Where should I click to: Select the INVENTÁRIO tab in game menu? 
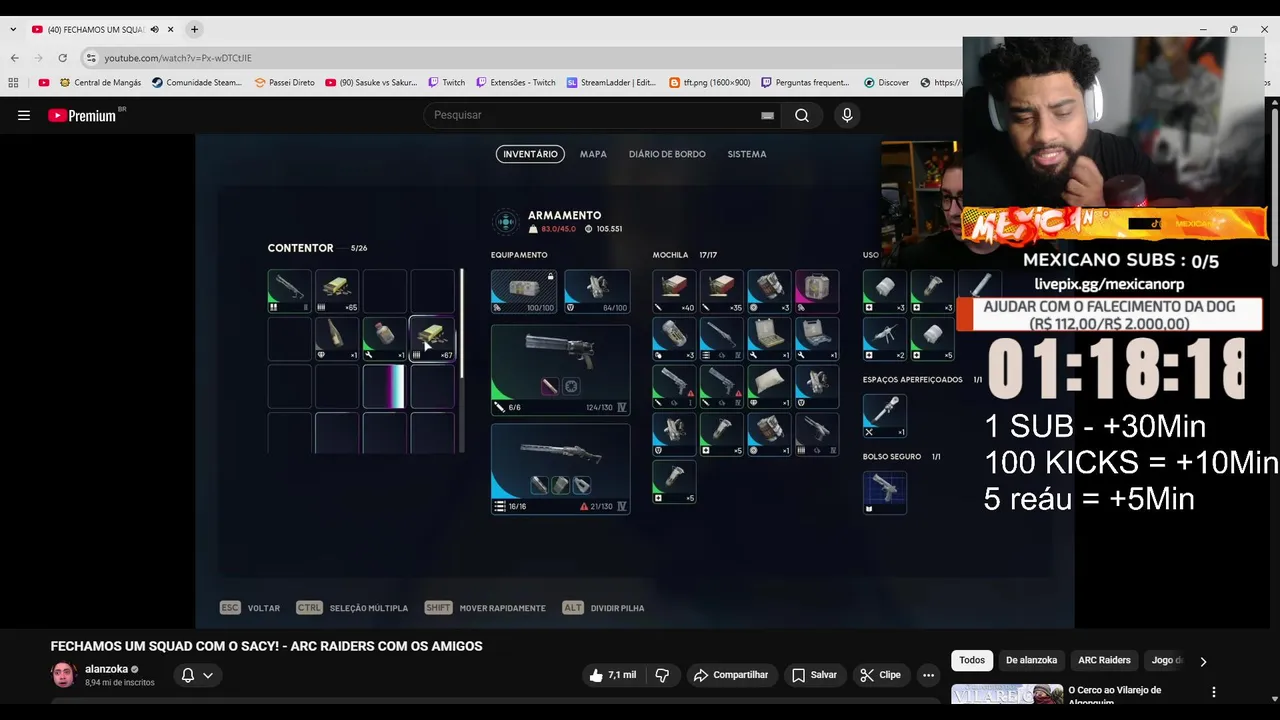(530, 154)
